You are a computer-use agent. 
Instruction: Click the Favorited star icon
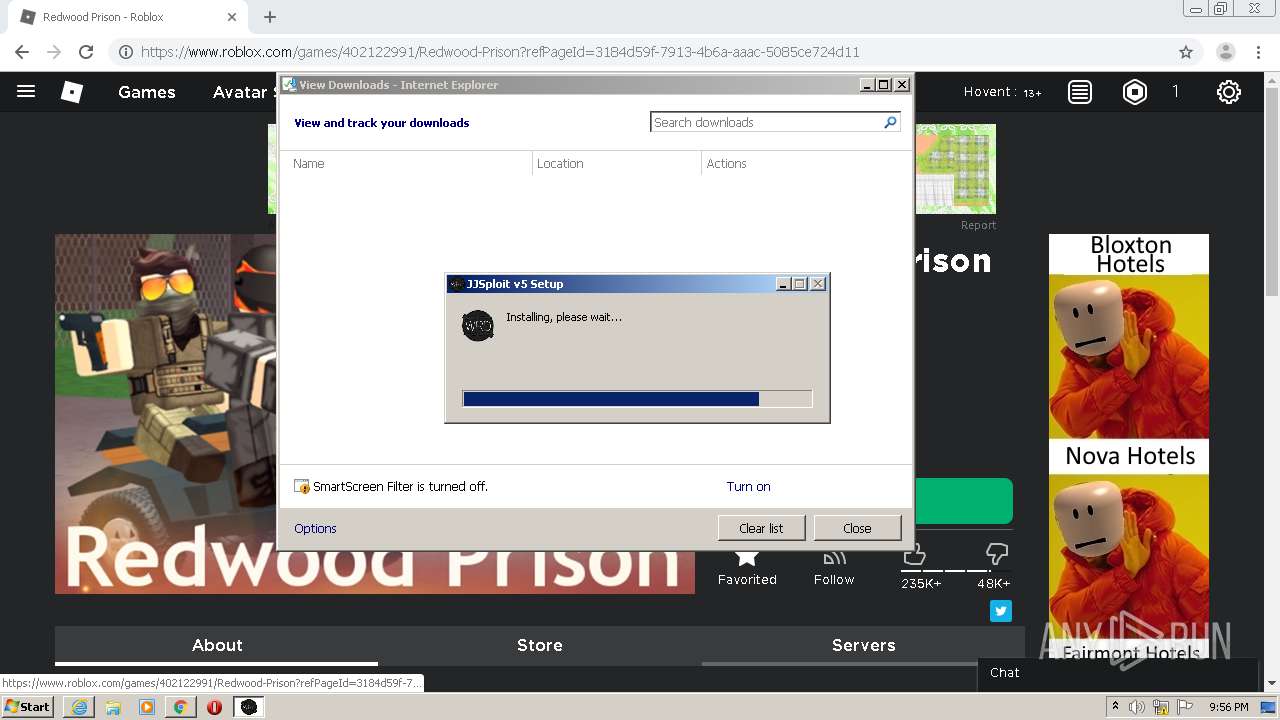747,556
